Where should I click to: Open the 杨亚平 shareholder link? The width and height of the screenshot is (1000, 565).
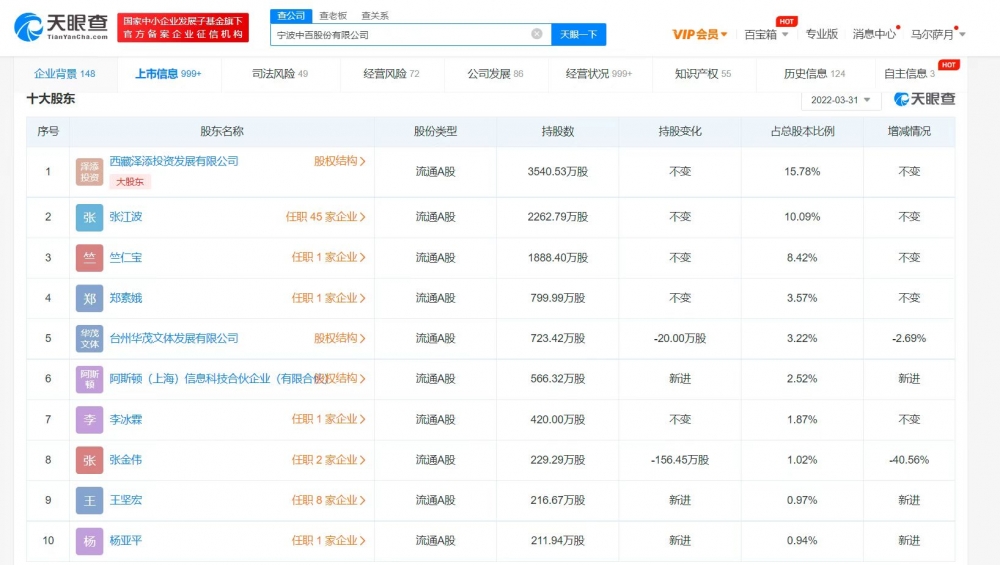126,541
